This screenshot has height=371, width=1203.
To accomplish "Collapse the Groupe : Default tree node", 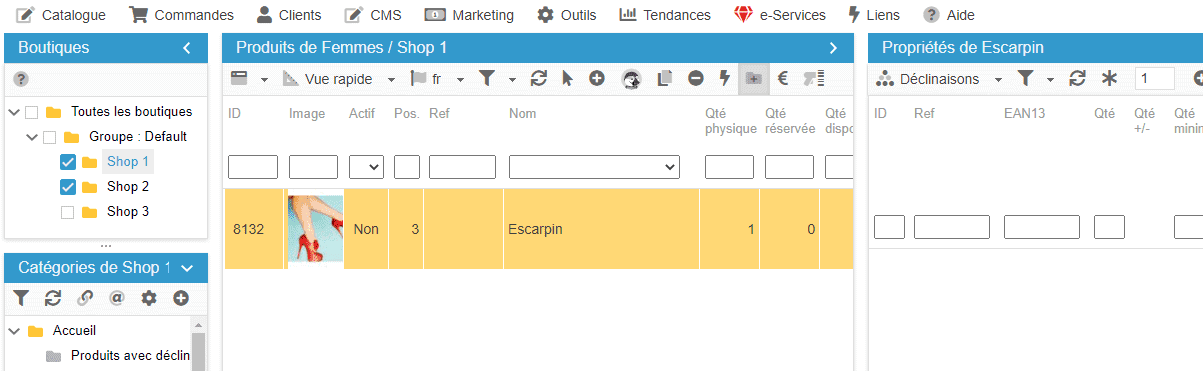I will [x=31, y=137].
